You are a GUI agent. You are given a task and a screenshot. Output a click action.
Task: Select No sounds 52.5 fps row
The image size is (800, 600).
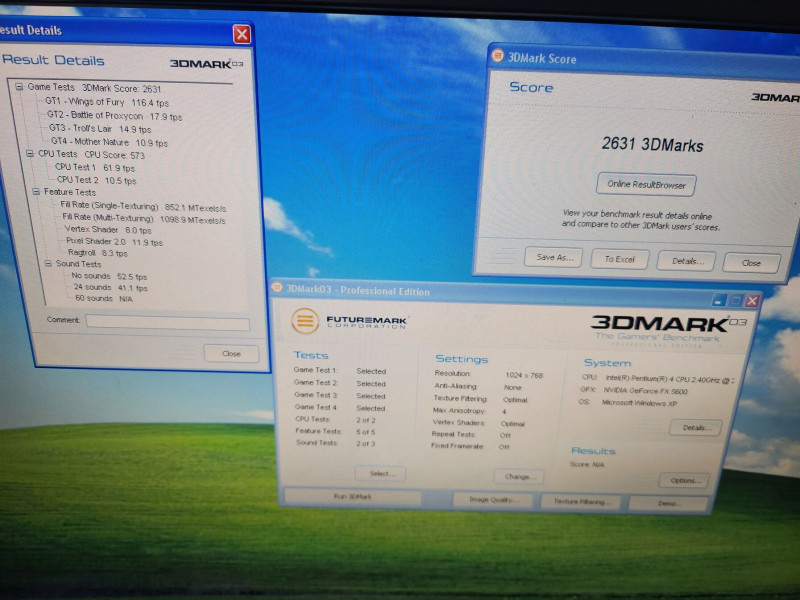point(109,276)
